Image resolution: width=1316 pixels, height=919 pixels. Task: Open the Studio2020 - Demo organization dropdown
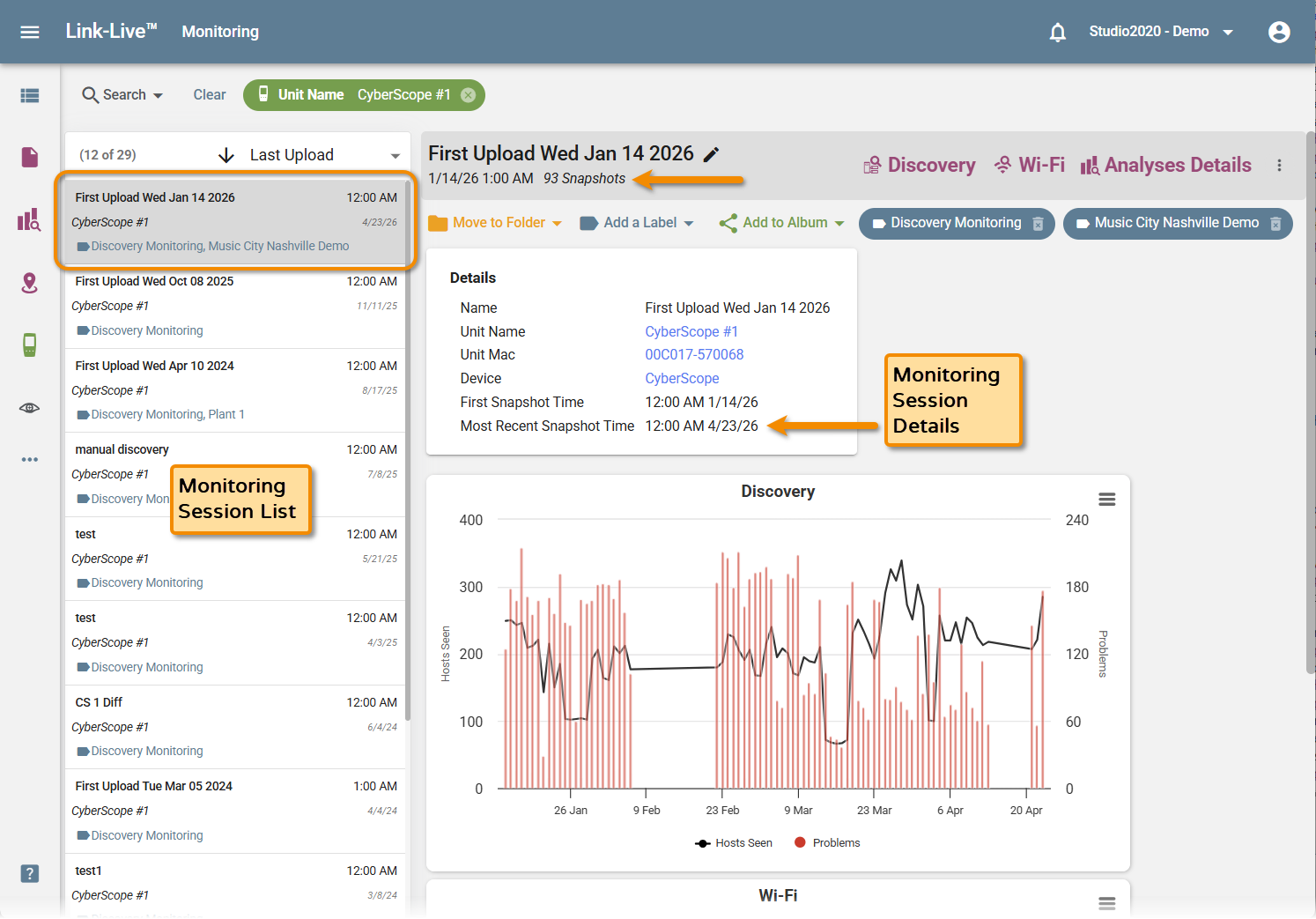coord(1161,32)
